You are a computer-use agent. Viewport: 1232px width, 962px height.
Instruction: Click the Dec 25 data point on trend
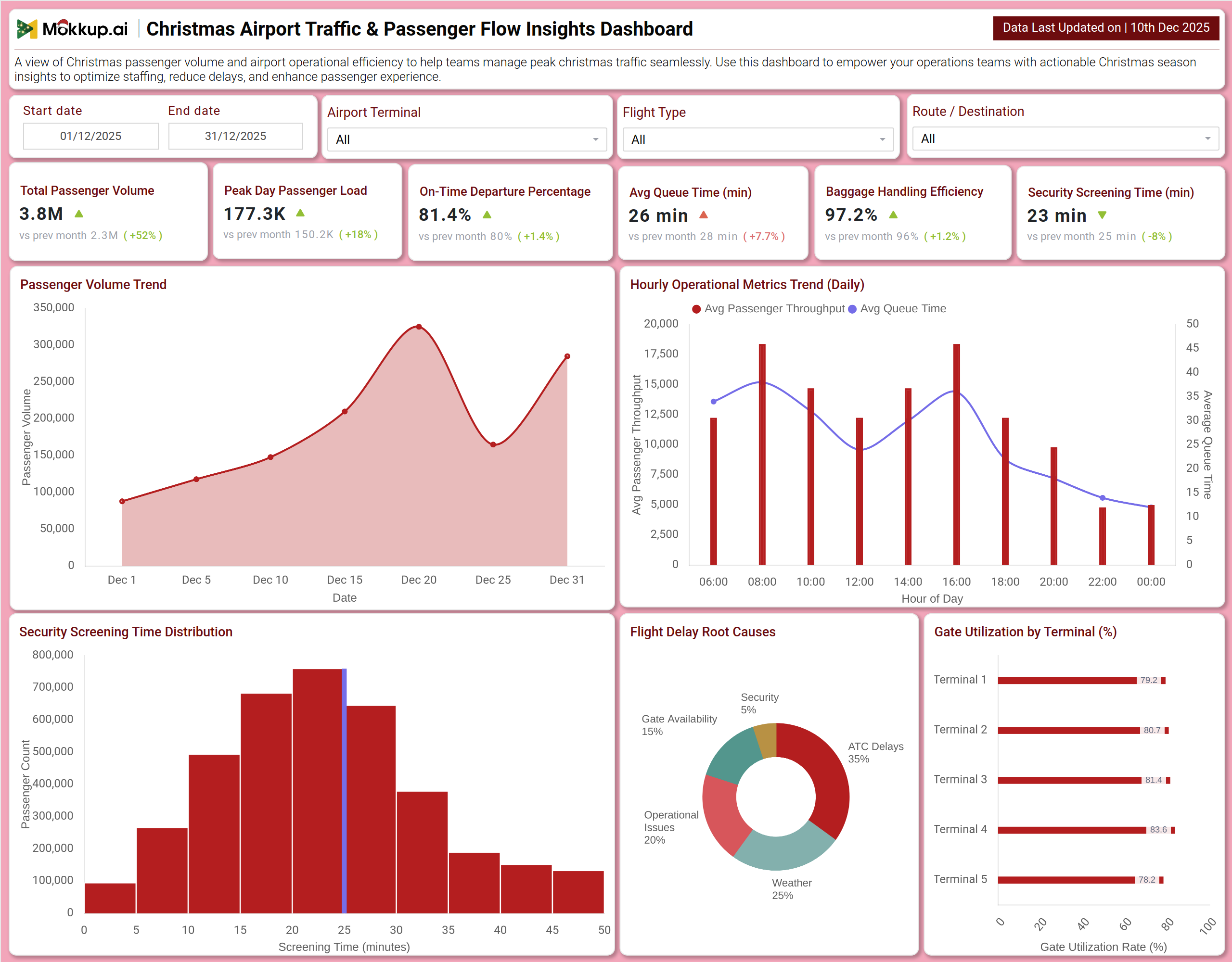tap(493, 445)
